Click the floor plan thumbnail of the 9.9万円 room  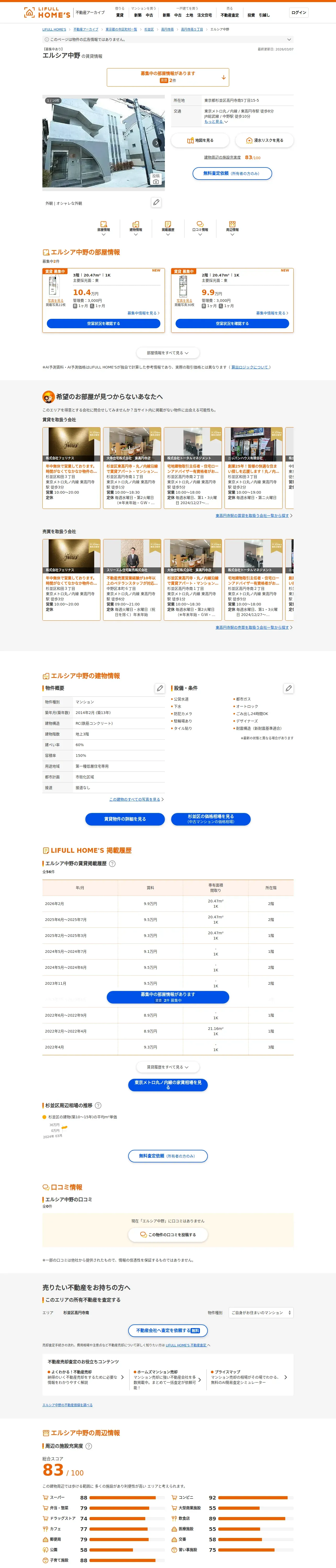click(182, 287)
